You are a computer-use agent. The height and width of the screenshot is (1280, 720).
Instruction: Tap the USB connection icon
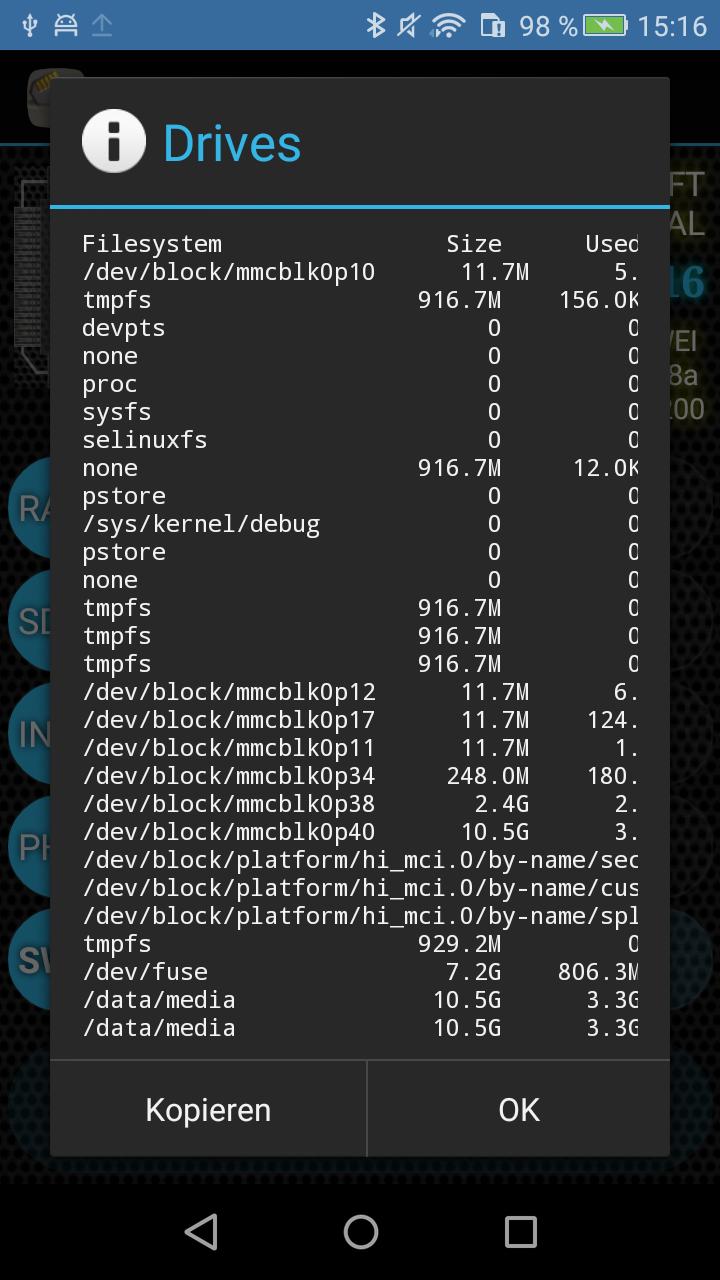[x=29, y=25]
